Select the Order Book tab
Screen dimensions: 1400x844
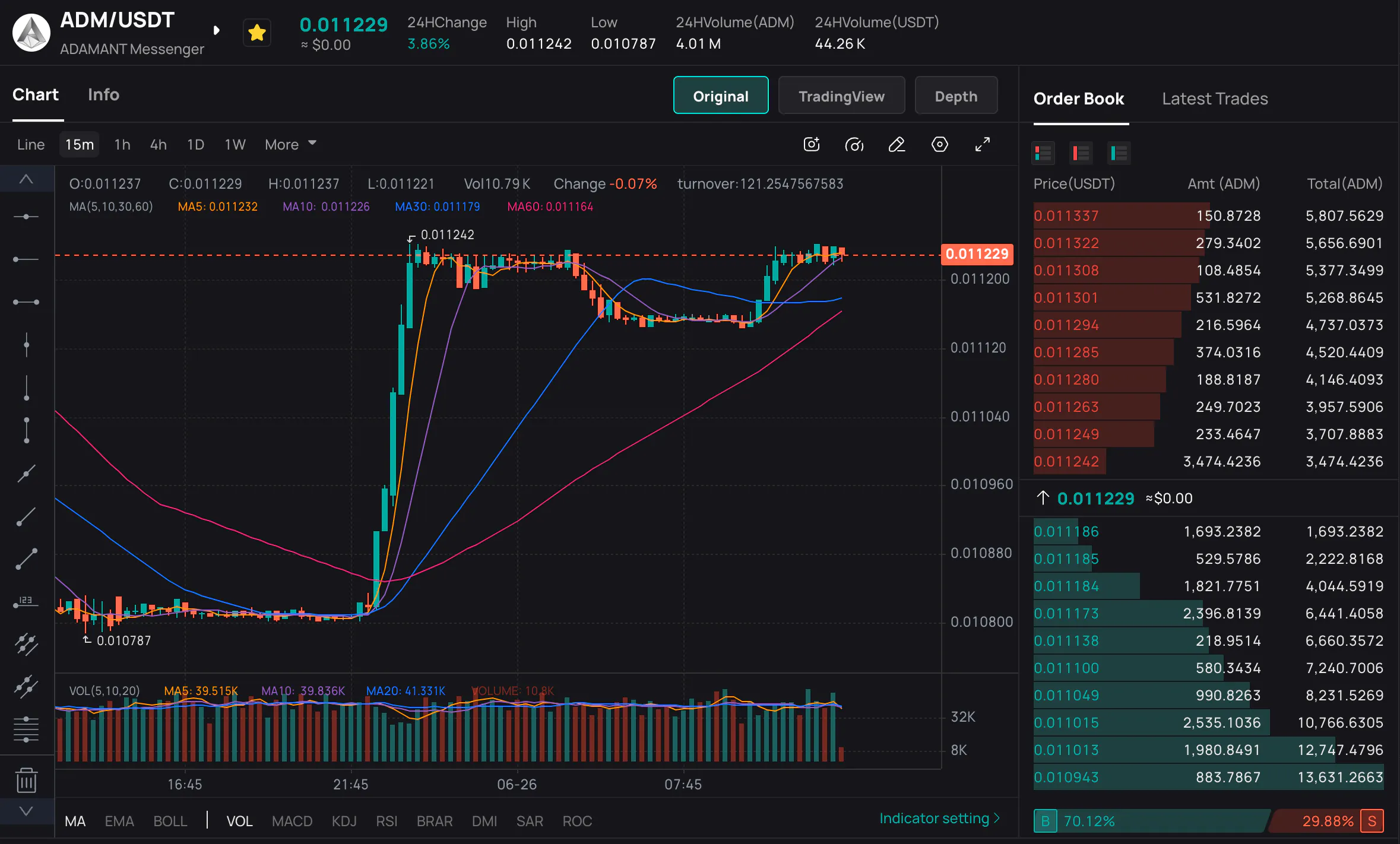(1079, 99)
